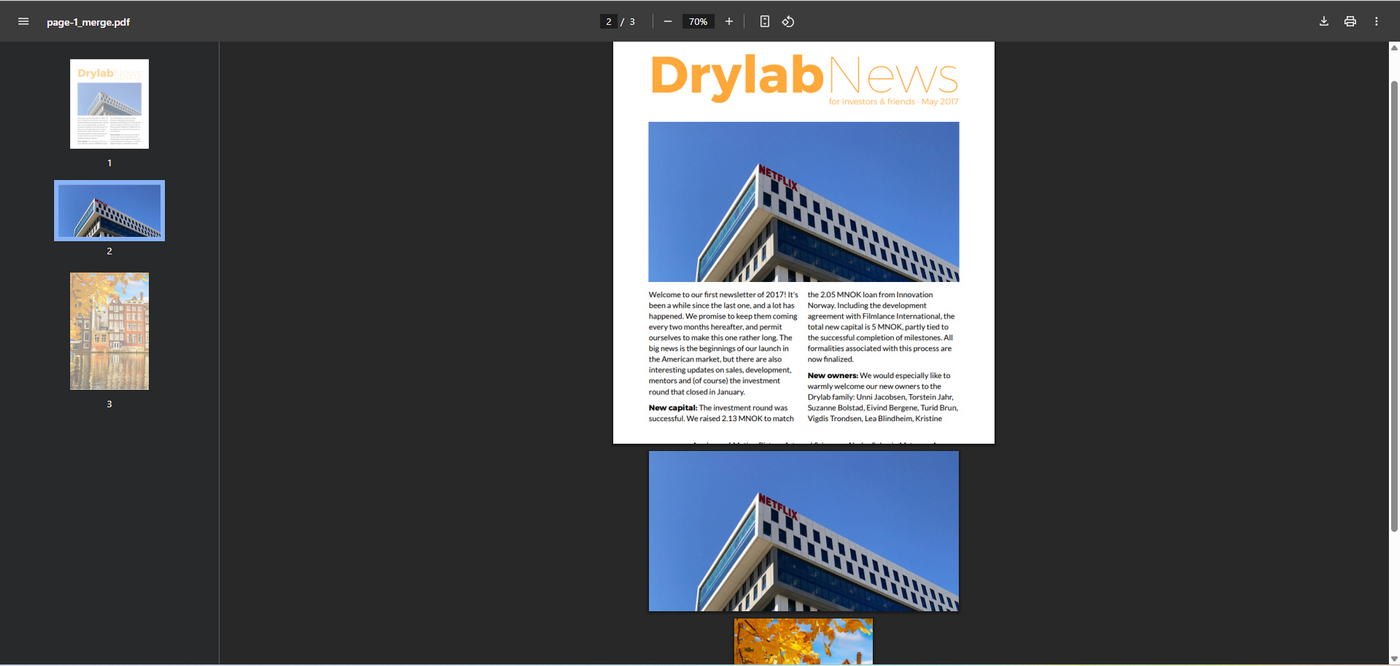Zoom out with the minus button

click(x=668, y=21)
